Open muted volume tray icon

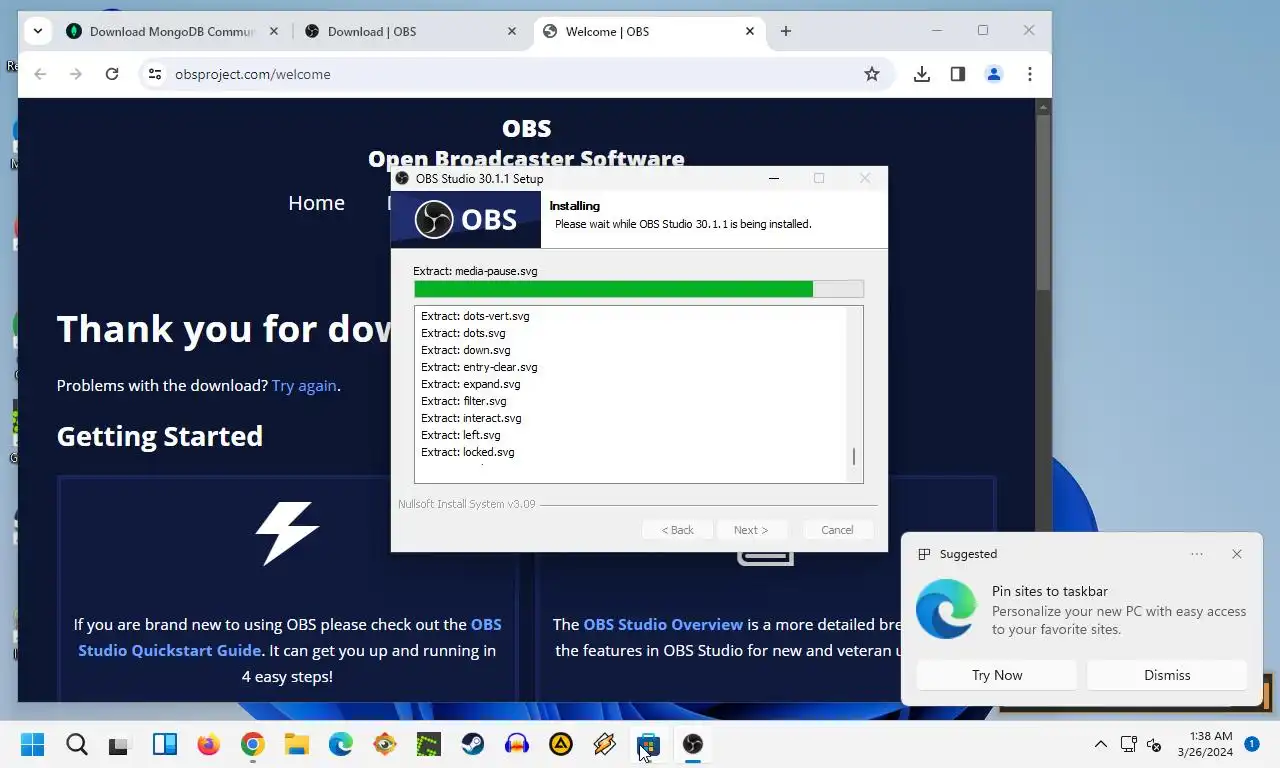coord(1154,744)
